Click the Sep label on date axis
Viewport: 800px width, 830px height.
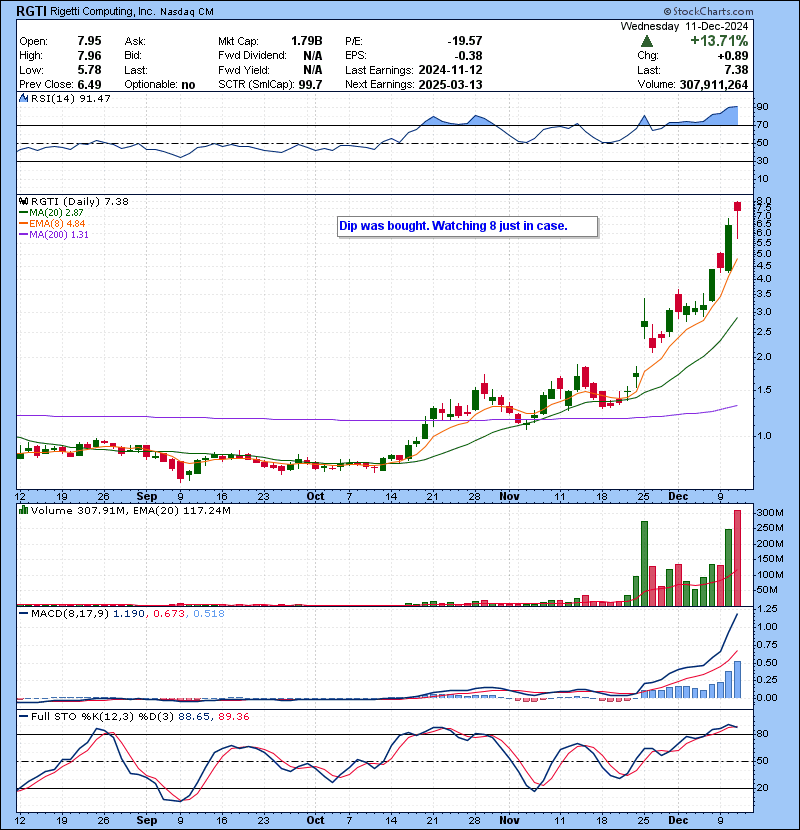click(147, 495)
